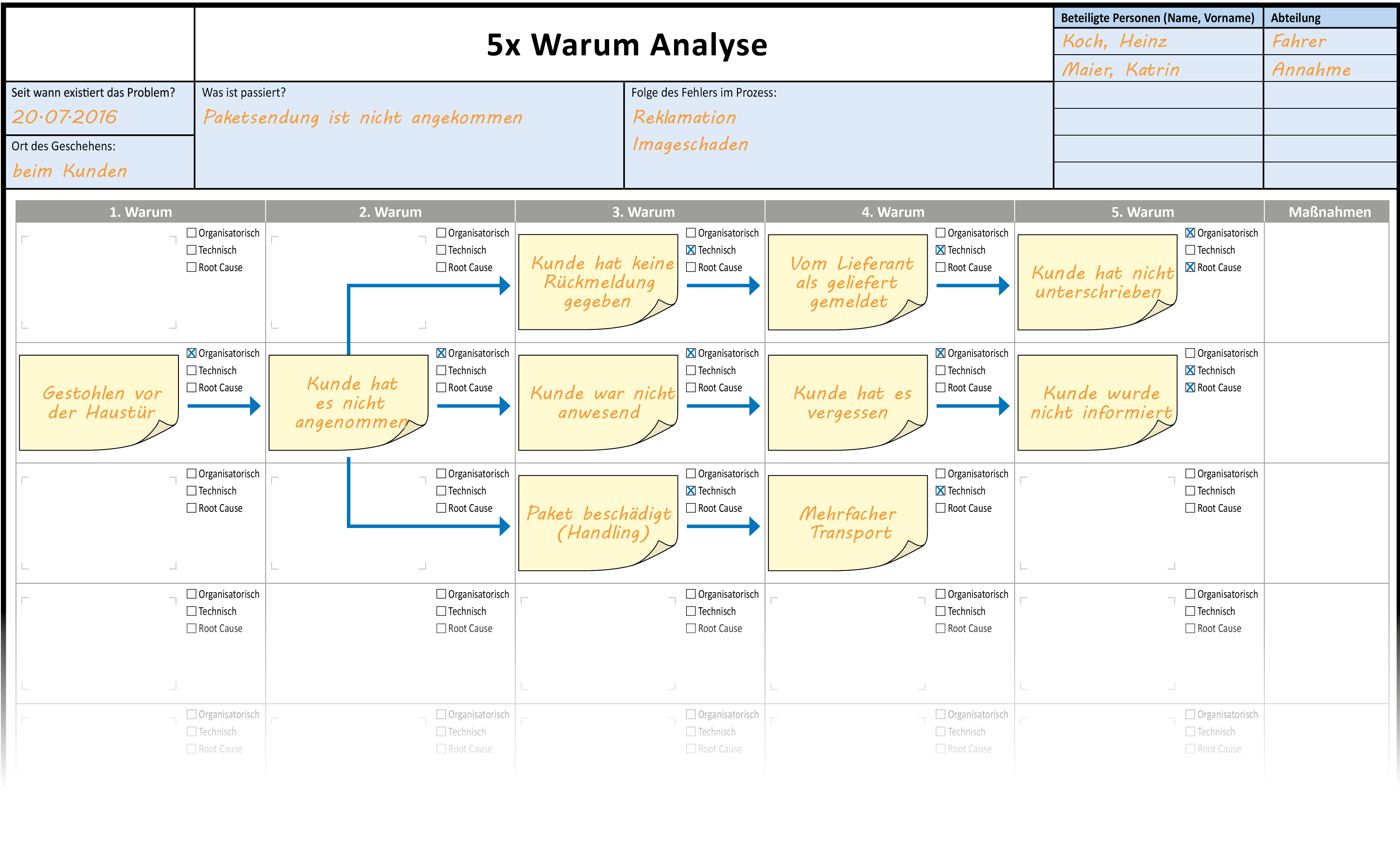
Task: Tick Root Cause beside 'Paket beschädigt (Handling)'
Action: pyautogui.click(x=691, y=508)
